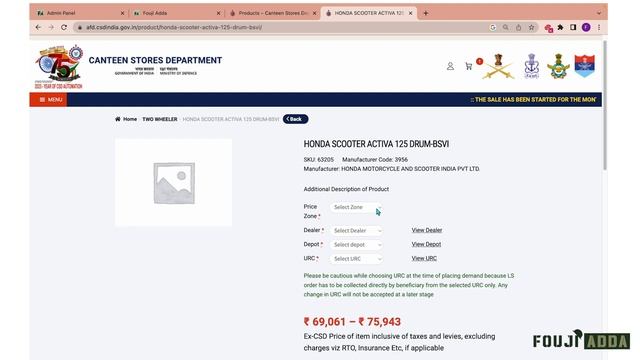Click the tri-services shield emblem
The image size is (640, 360).
[584, 66]
